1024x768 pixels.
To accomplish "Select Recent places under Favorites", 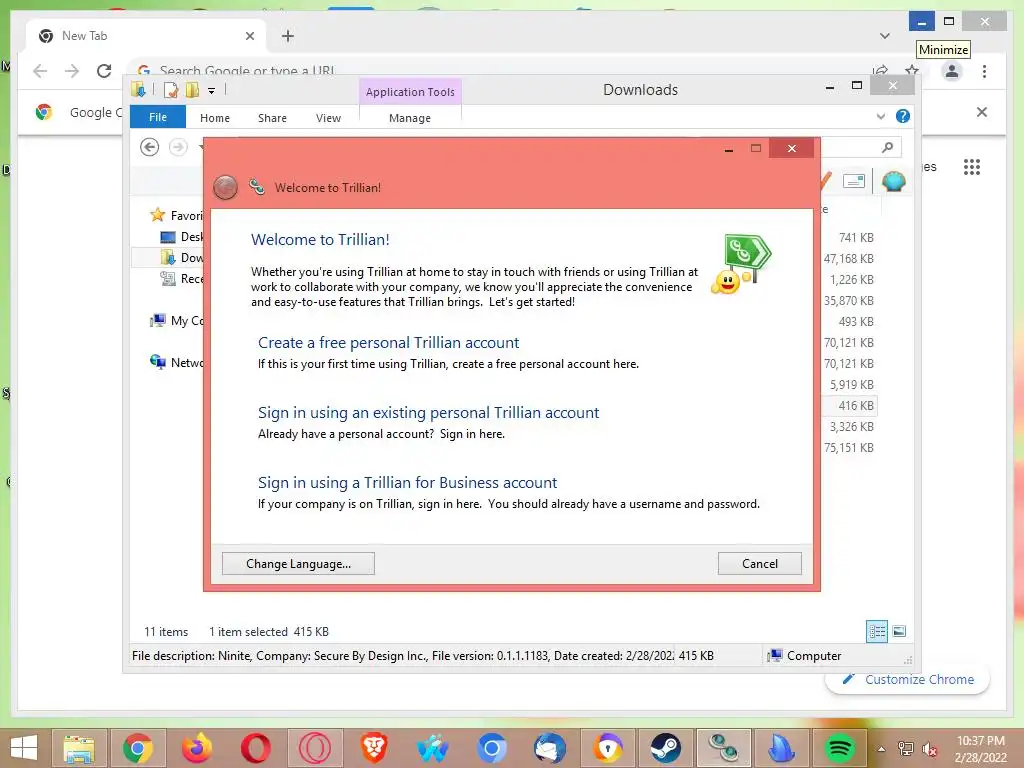I will (182, 279).
